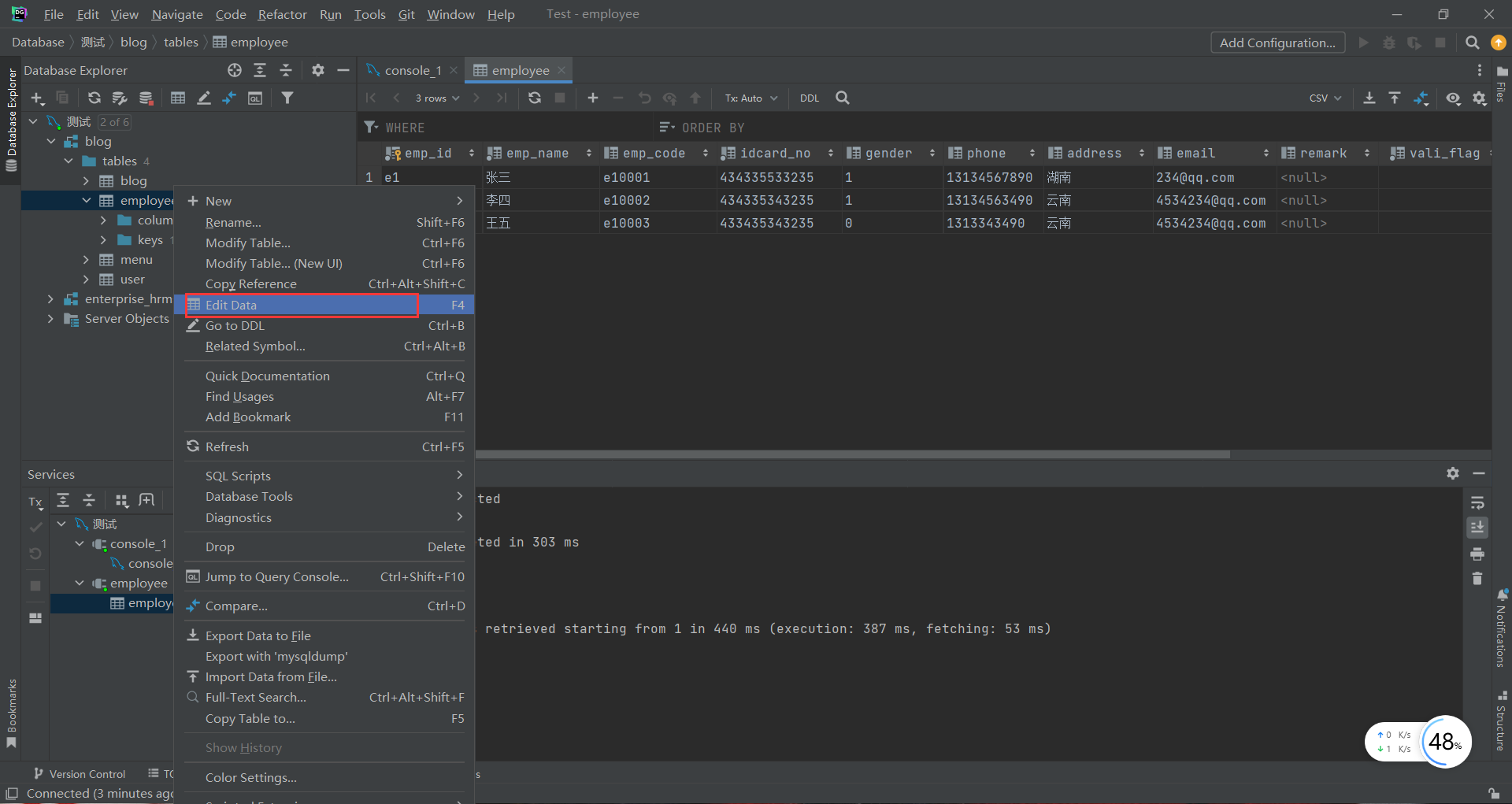The height and width of the screenshot is (804, 1512).
Task: Expand the blog table node
Action: click(x=86, y=180)
